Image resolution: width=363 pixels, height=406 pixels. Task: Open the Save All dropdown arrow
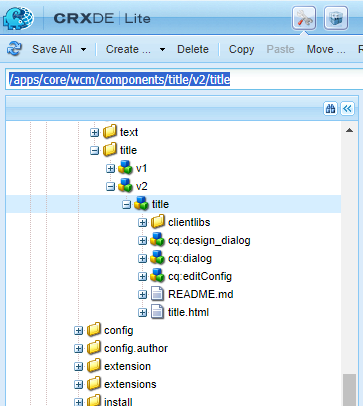[x=83, y=50]
